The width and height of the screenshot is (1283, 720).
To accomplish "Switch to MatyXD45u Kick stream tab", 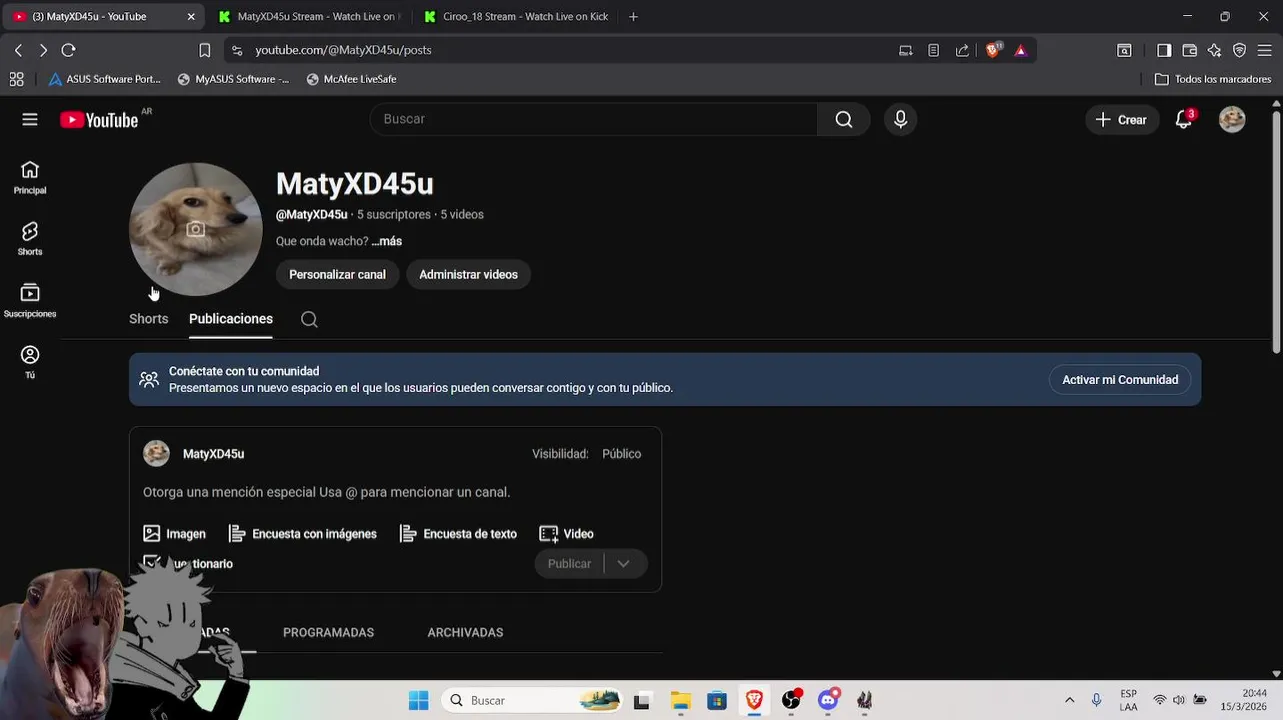I will pos(308,17).
